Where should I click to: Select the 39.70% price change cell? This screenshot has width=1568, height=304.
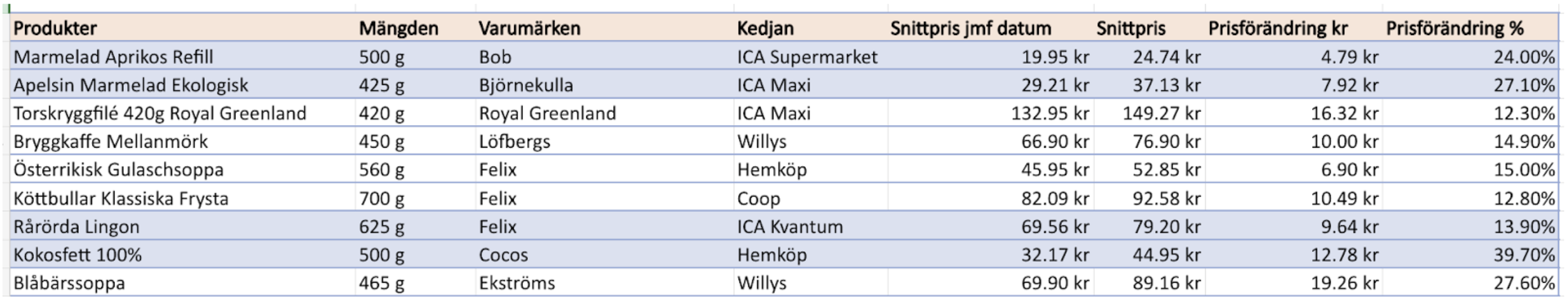pyautogui.click(x=1524, y=255)
